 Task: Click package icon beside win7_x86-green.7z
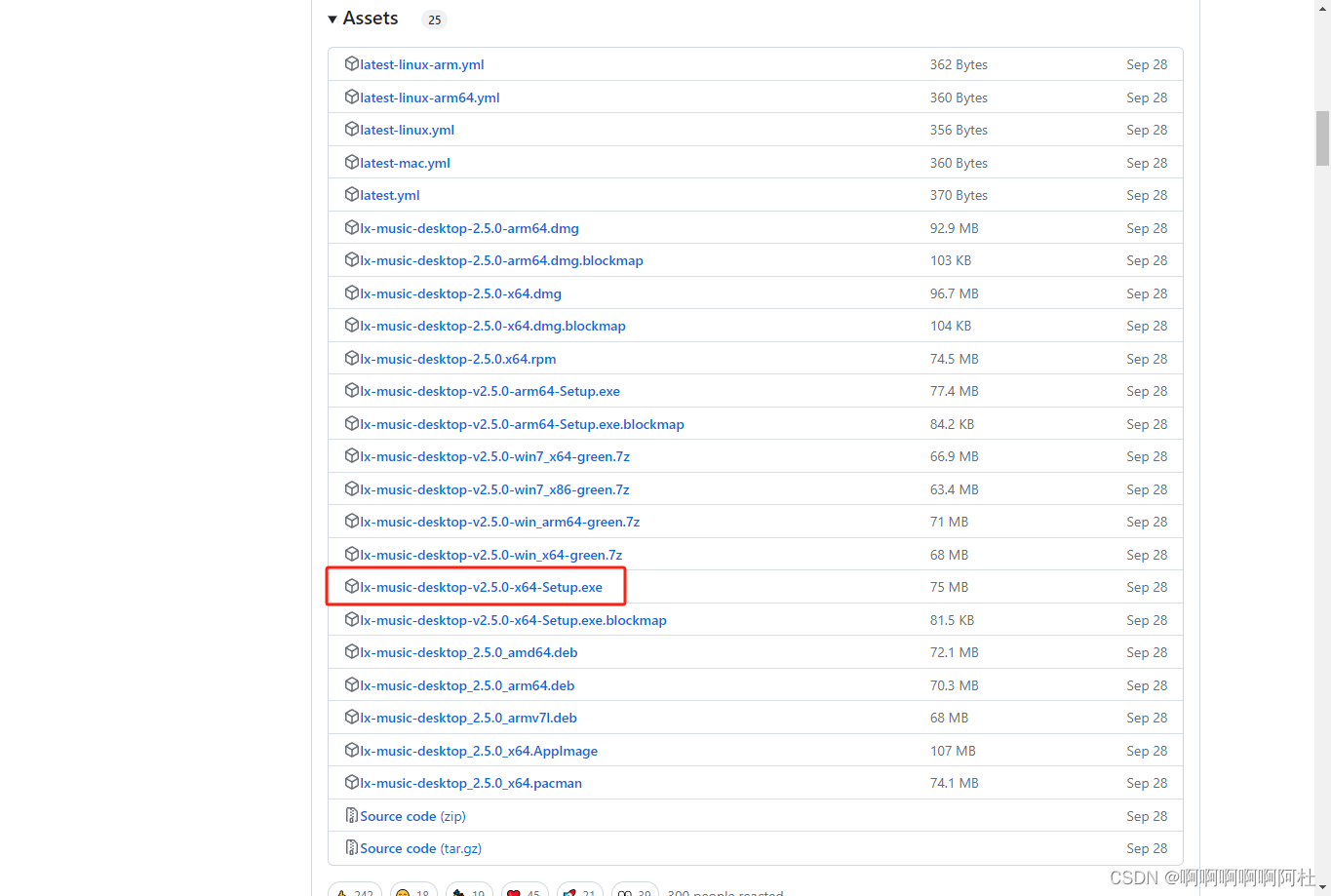tap(352, 488)
